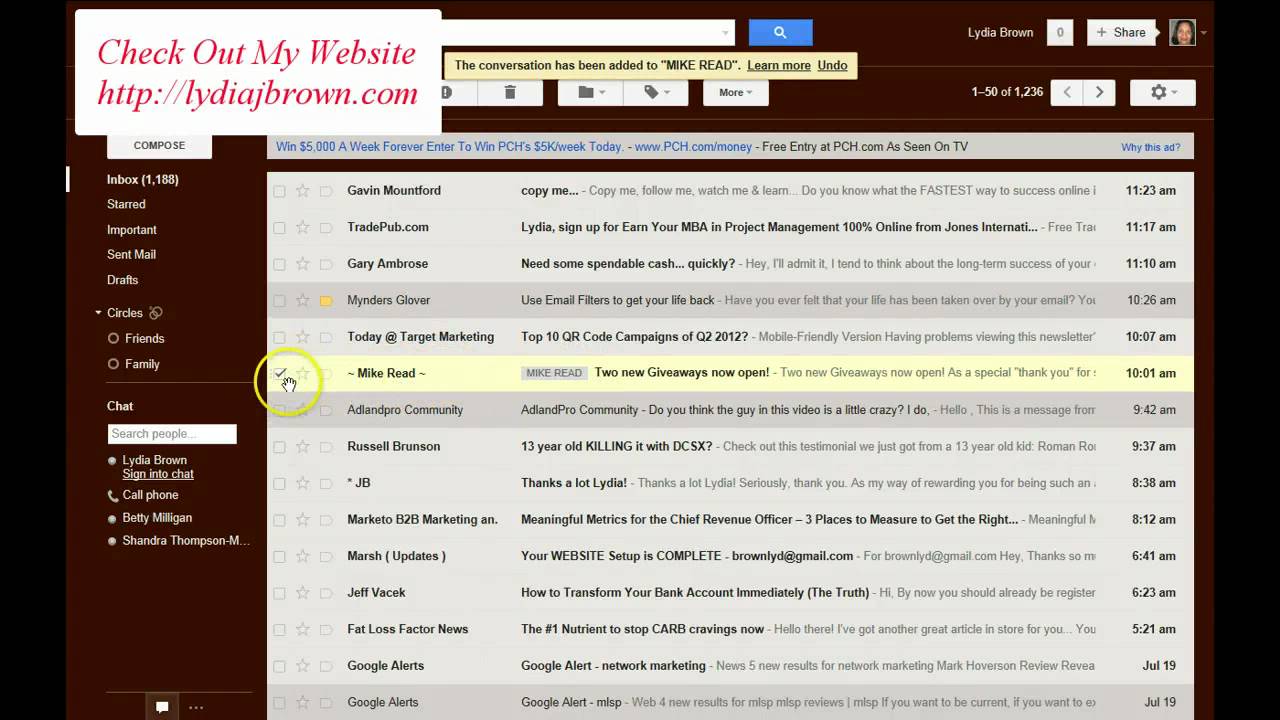Click the more options dots at bottom
Viewport: 1280px width, 720px height.
click(x=196, y=707)
